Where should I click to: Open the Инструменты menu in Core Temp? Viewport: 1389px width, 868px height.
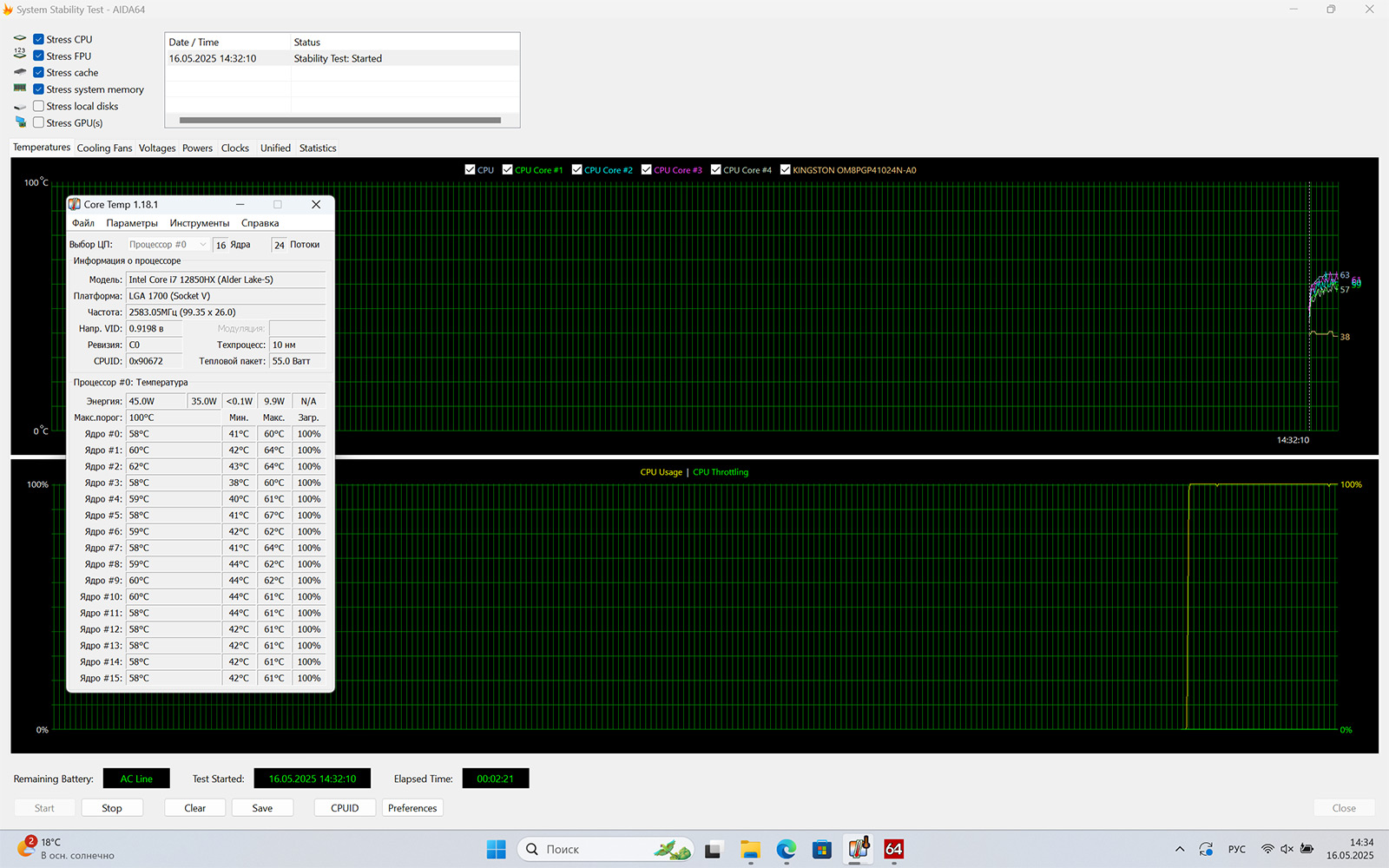click(200, 223)
